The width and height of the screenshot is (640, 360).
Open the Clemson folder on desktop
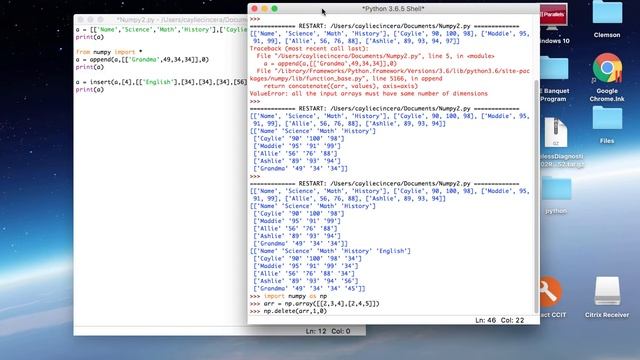(x=607, y=12)
